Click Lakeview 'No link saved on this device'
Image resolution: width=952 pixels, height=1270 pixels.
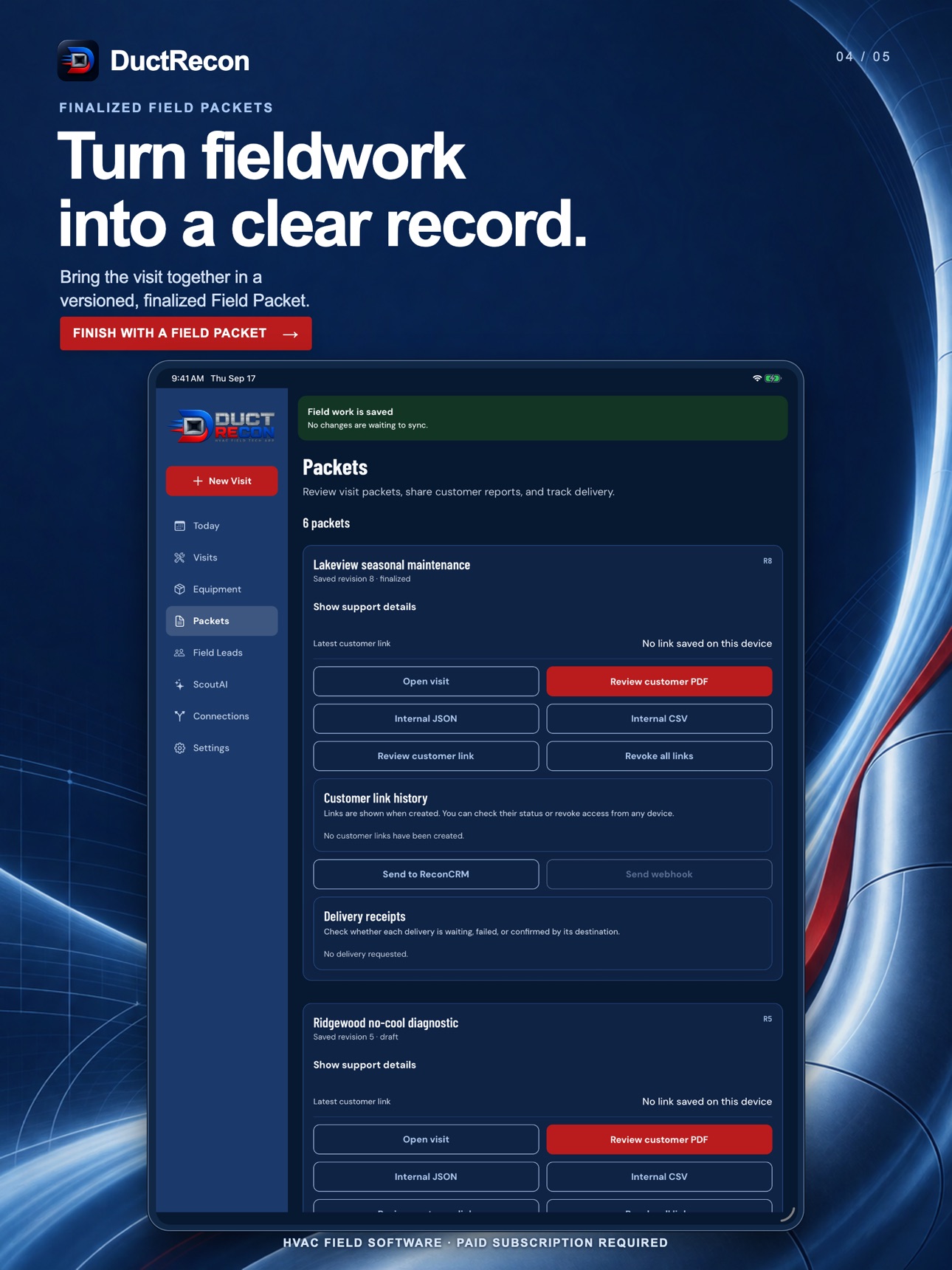[x=707, y=644]
